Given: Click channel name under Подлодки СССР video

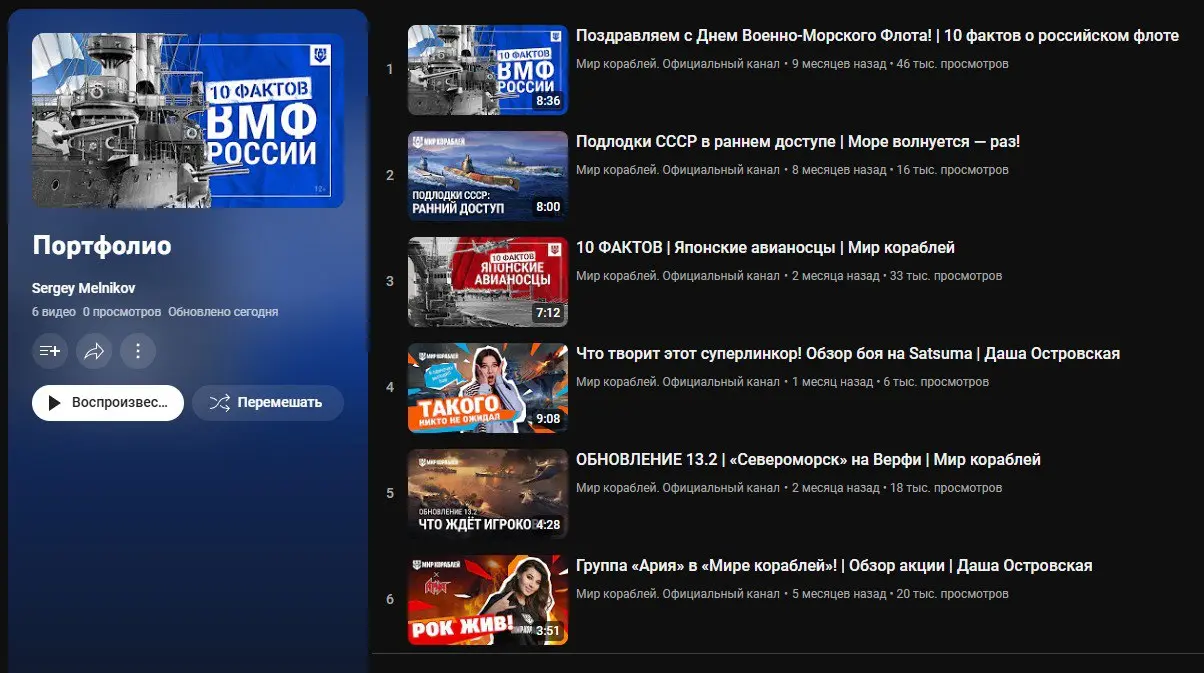Looking at the screenshot, I should 678,170.
